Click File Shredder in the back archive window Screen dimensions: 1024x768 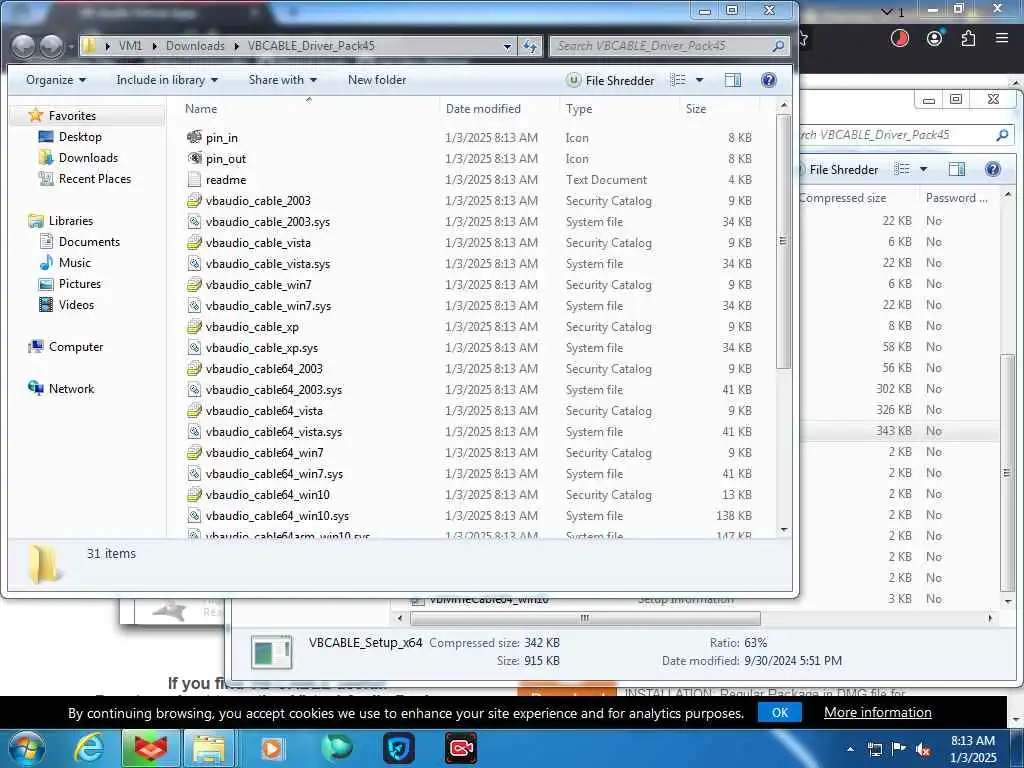pos(843,170)
